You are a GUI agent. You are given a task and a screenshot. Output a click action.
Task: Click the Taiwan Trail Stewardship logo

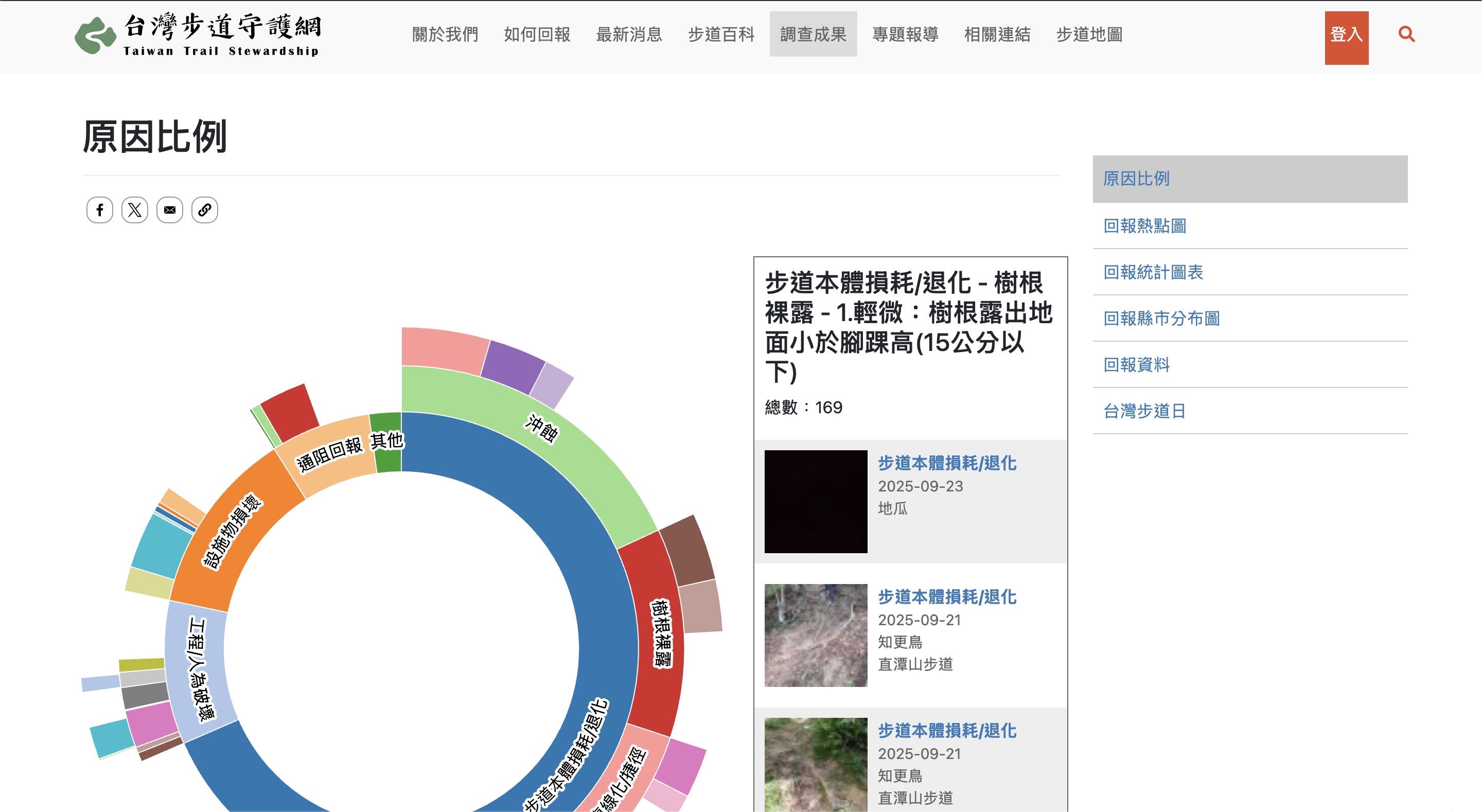click(x=197, y=35)
